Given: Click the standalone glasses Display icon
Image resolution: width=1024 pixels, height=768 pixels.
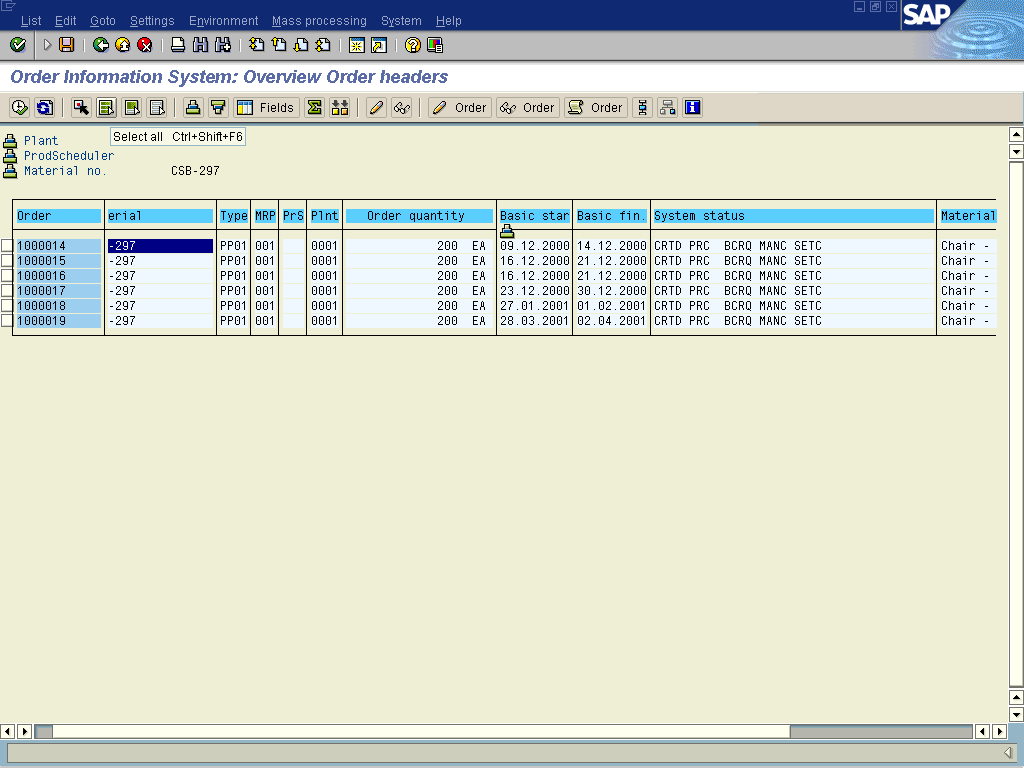Looking at the screenshot, I should pyautogui.click(x=402, y=108).
